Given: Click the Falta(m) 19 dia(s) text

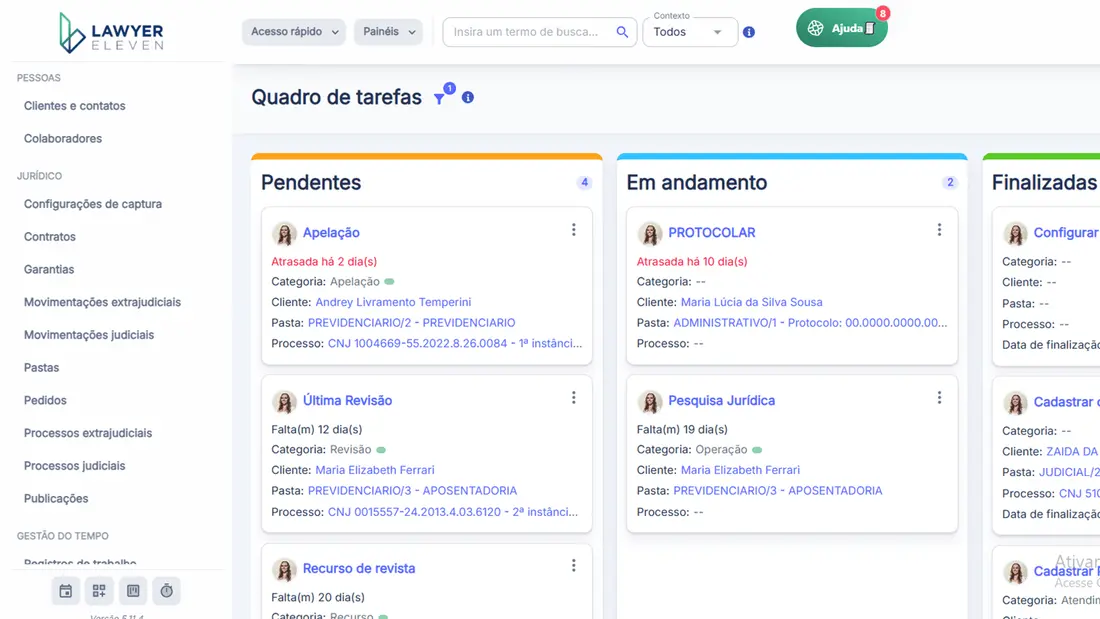Looking at the screenshot, I should point(682,430).
